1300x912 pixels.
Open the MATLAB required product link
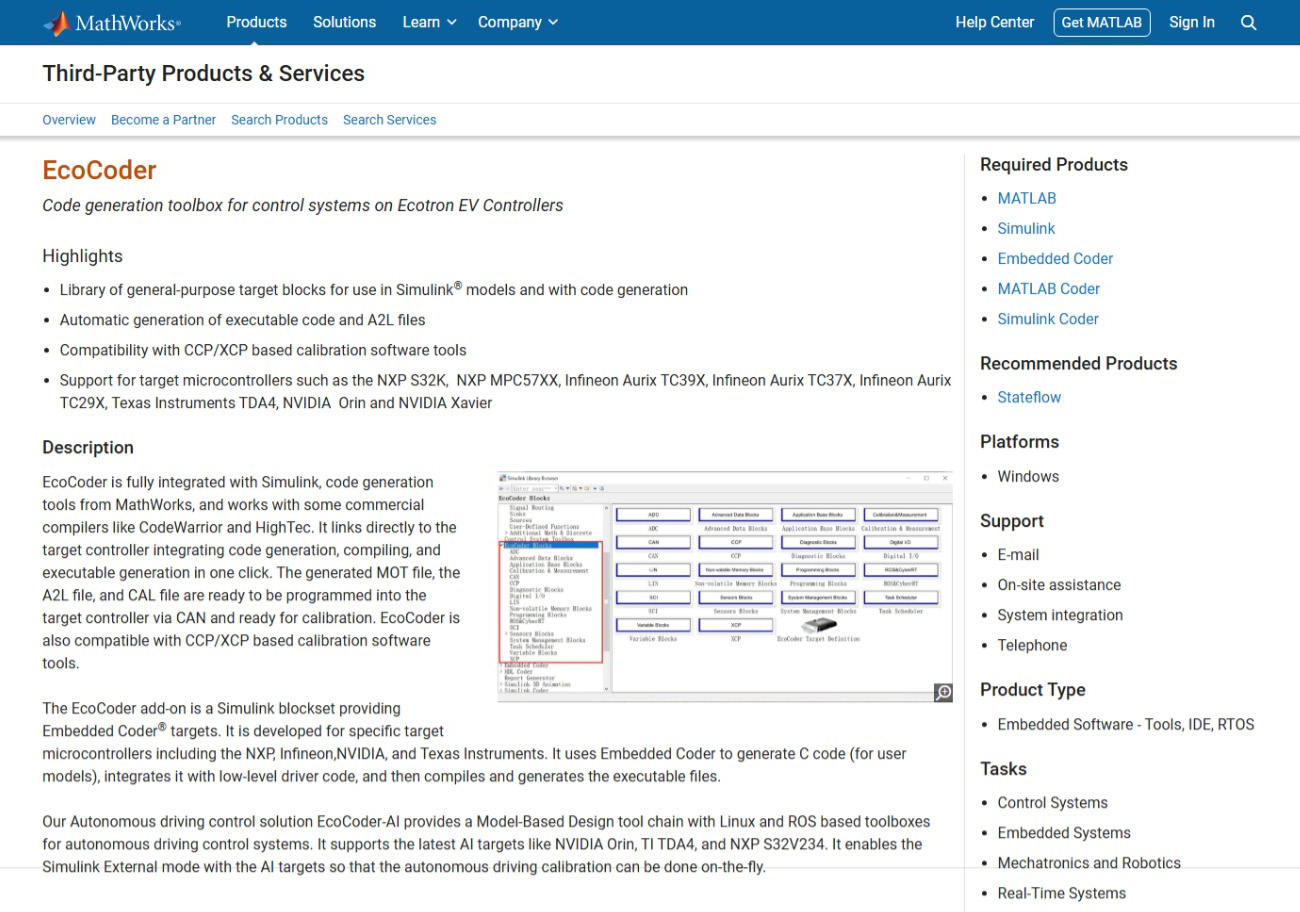click(x=1027, y=199)
